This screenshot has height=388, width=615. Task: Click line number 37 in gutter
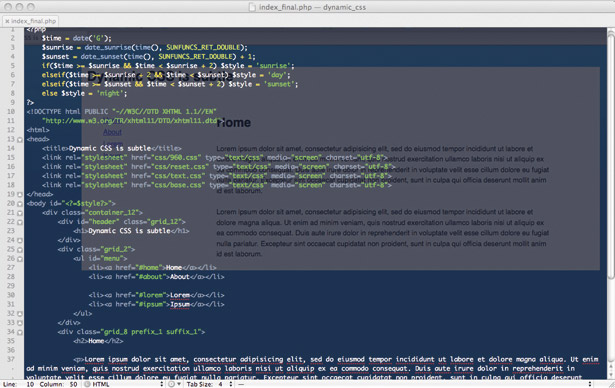click(x=11, y=359)
